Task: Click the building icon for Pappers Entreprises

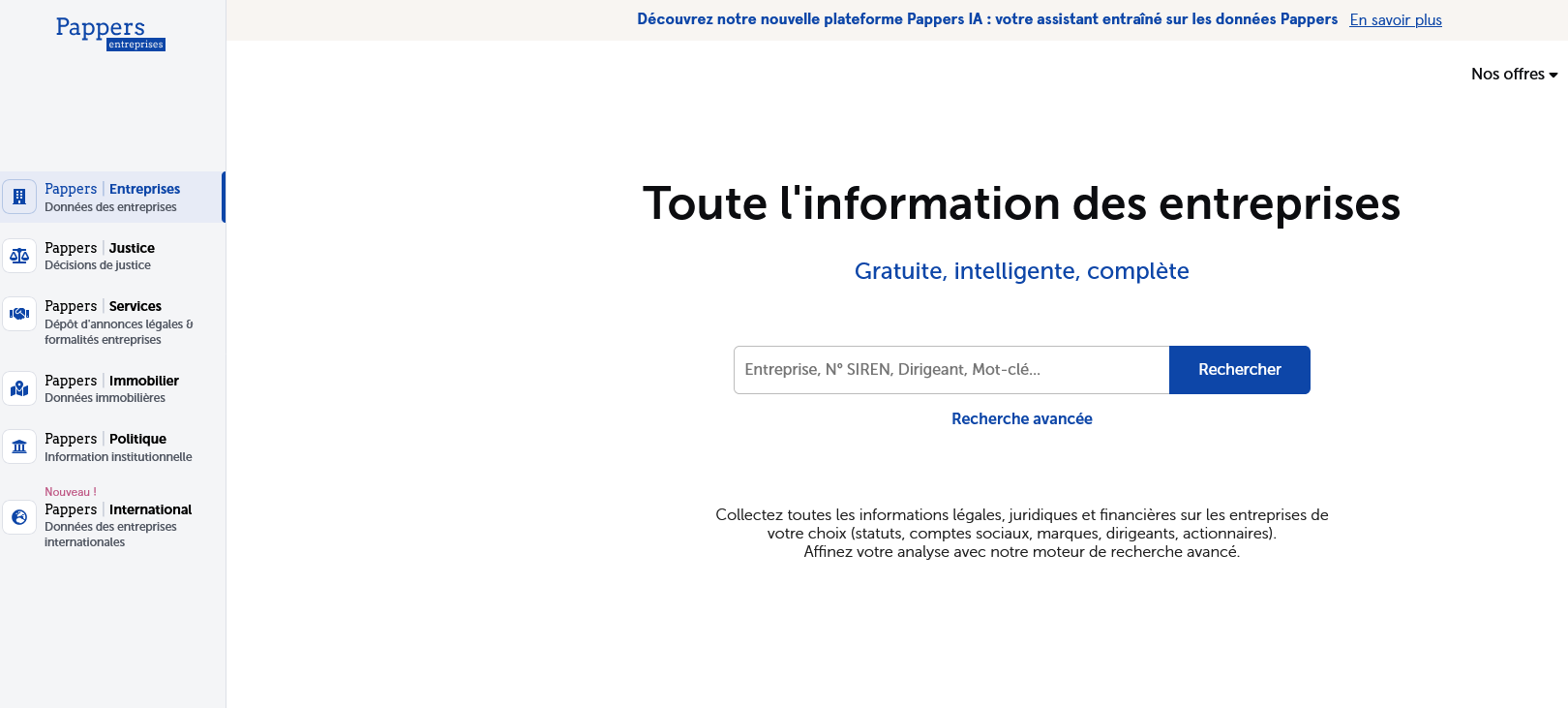Action: (19, 197)
